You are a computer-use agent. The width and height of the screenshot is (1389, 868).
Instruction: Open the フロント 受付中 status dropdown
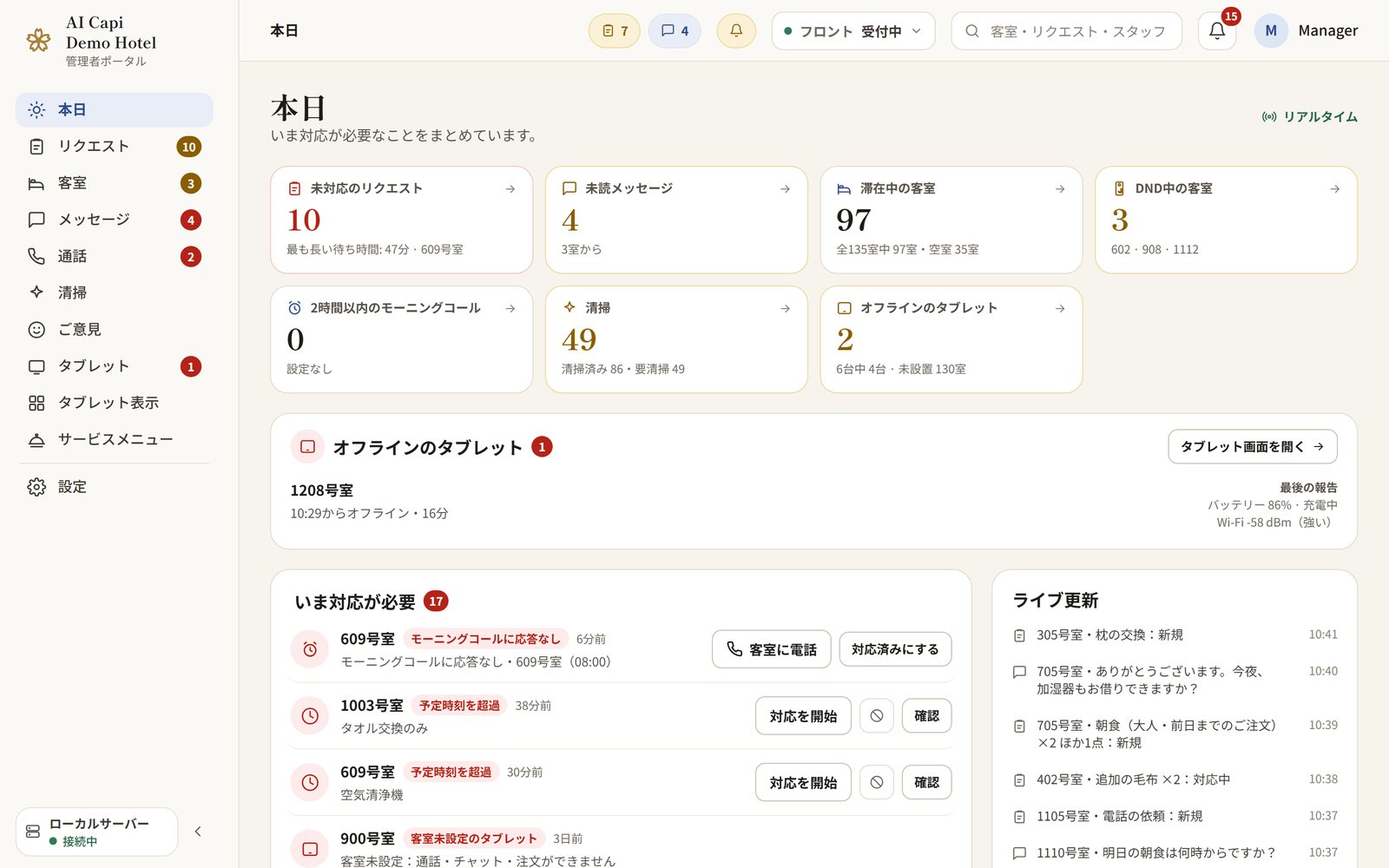coord(853,31)
